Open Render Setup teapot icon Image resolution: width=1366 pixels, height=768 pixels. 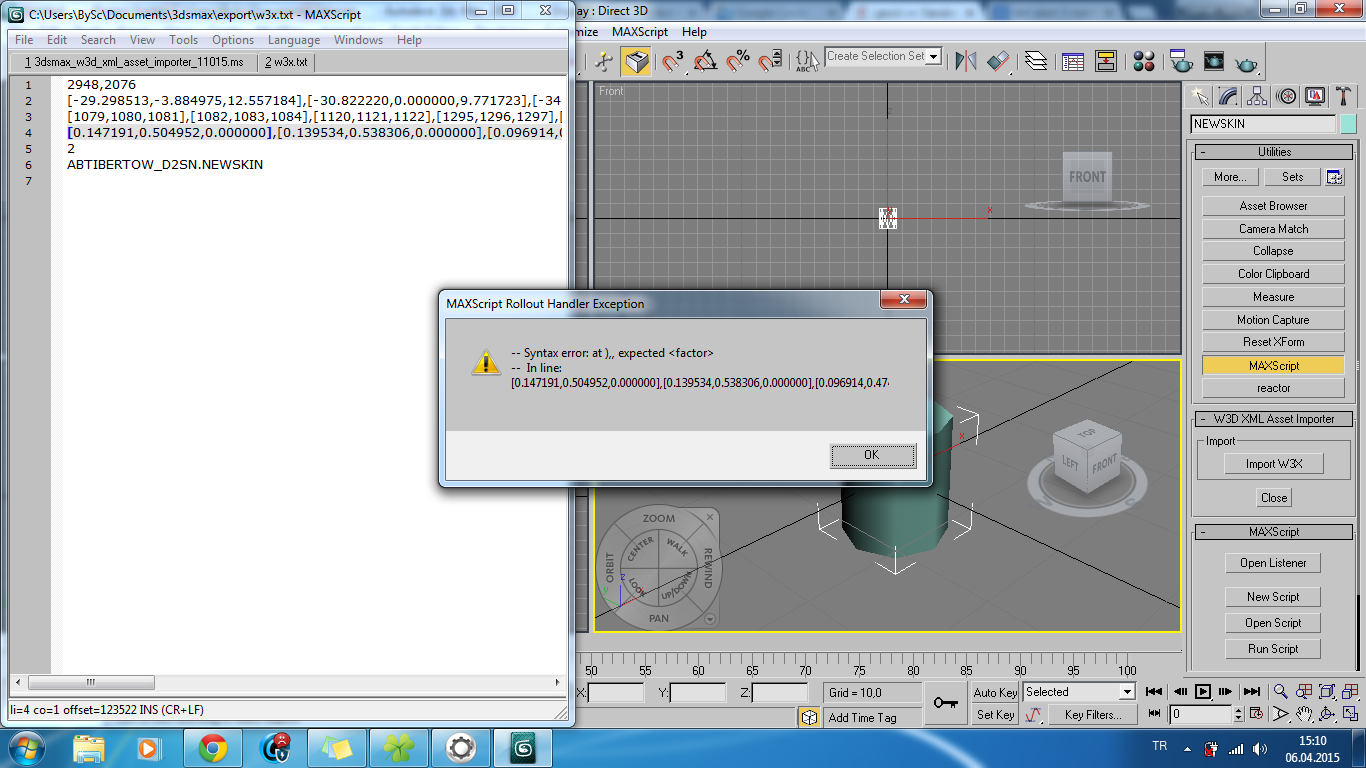tap(1181, 62)
